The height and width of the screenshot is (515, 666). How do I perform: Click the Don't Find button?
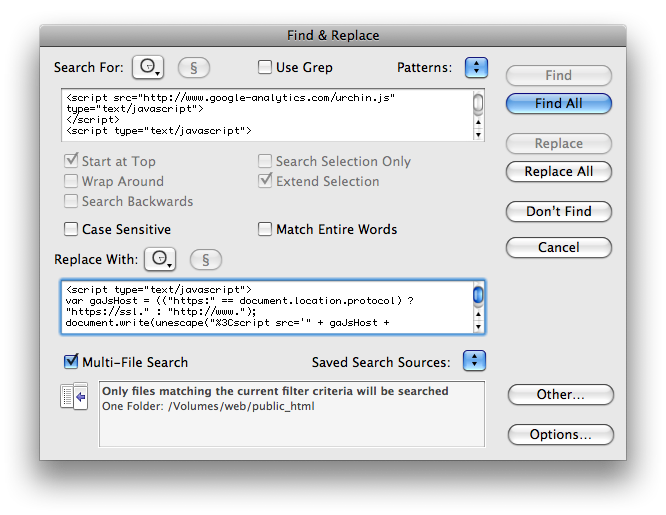tap(559, 211)
